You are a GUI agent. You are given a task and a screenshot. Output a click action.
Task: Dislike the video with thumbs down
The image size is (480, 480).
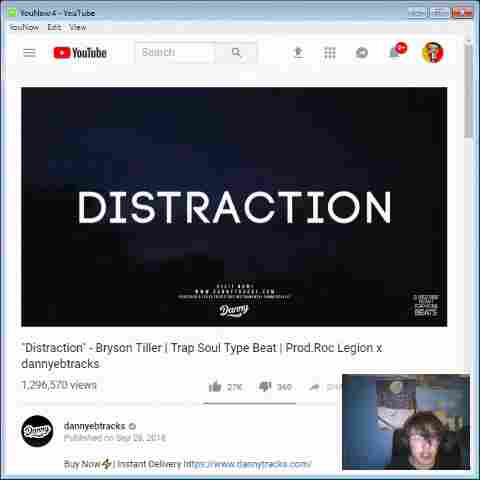[265, 387]
